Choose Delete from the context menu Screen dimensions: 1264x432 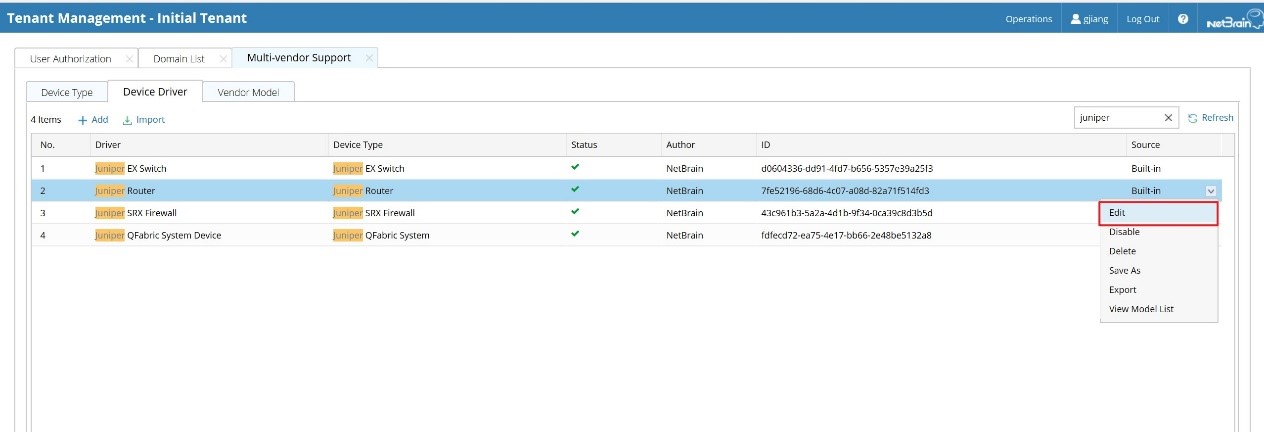[1158, 251]
